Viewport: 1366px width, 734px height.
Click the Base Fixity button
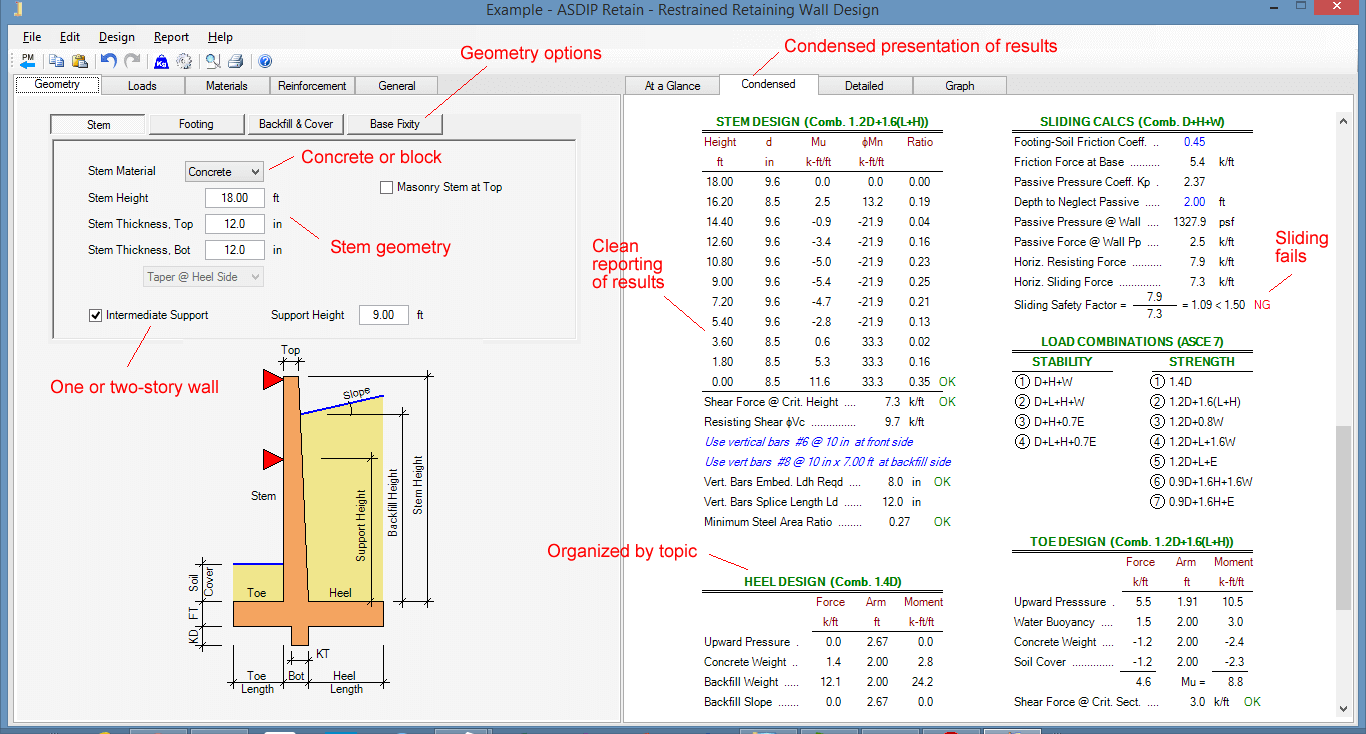(x=395, y=124)
